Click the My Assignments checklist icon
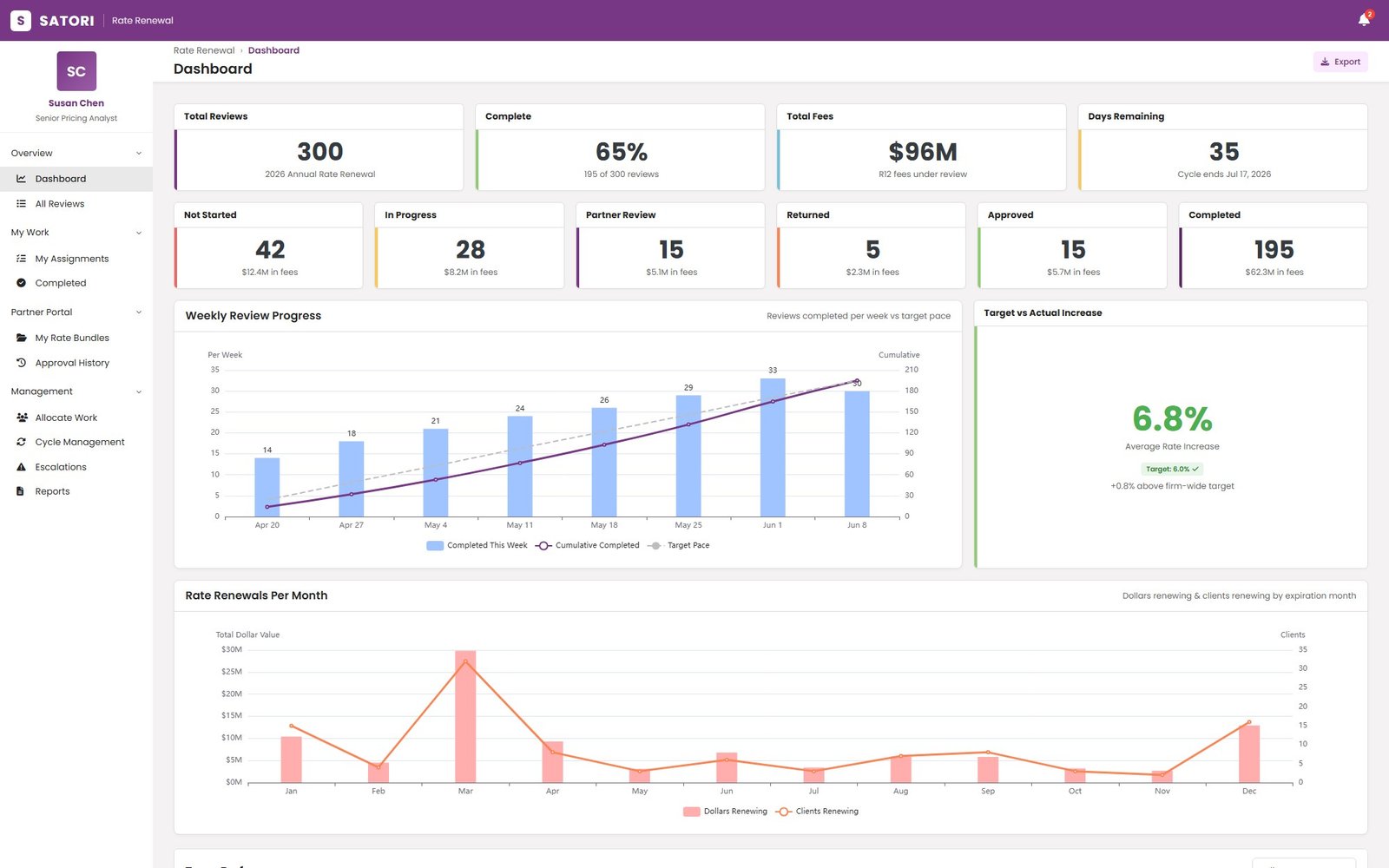The image size is (1389, 868). 21,259
